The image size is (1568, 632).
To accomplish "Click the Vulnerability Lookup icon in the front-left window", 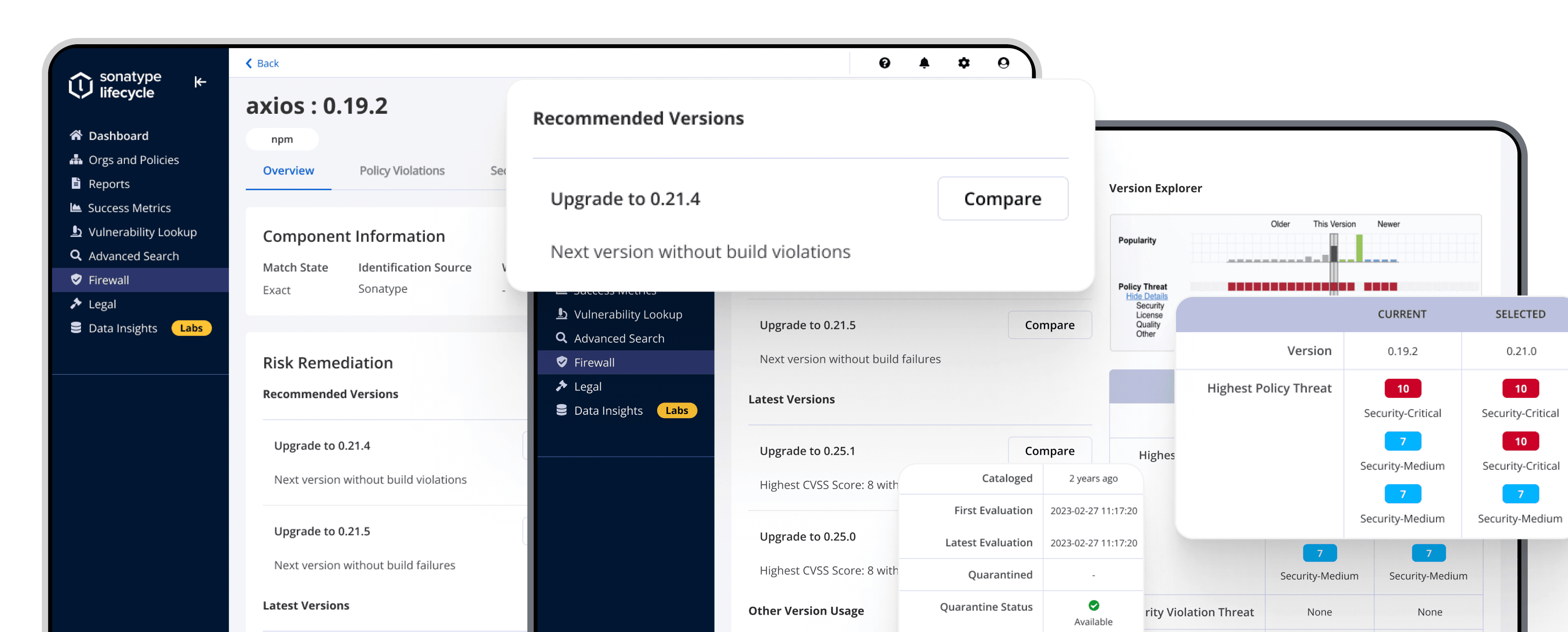I will (75, 231).
